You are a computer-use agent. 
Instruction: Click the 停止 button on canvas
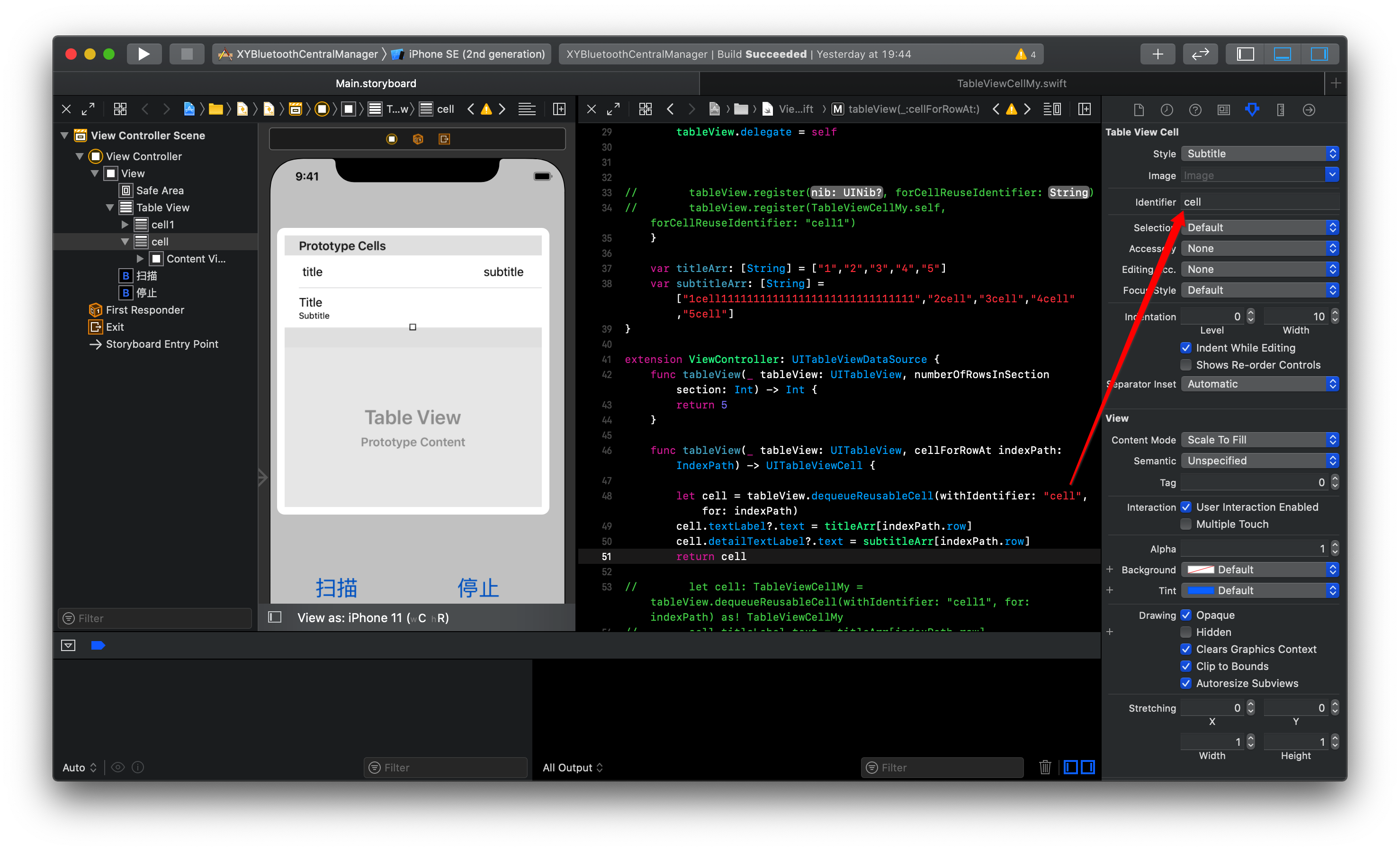478,588
